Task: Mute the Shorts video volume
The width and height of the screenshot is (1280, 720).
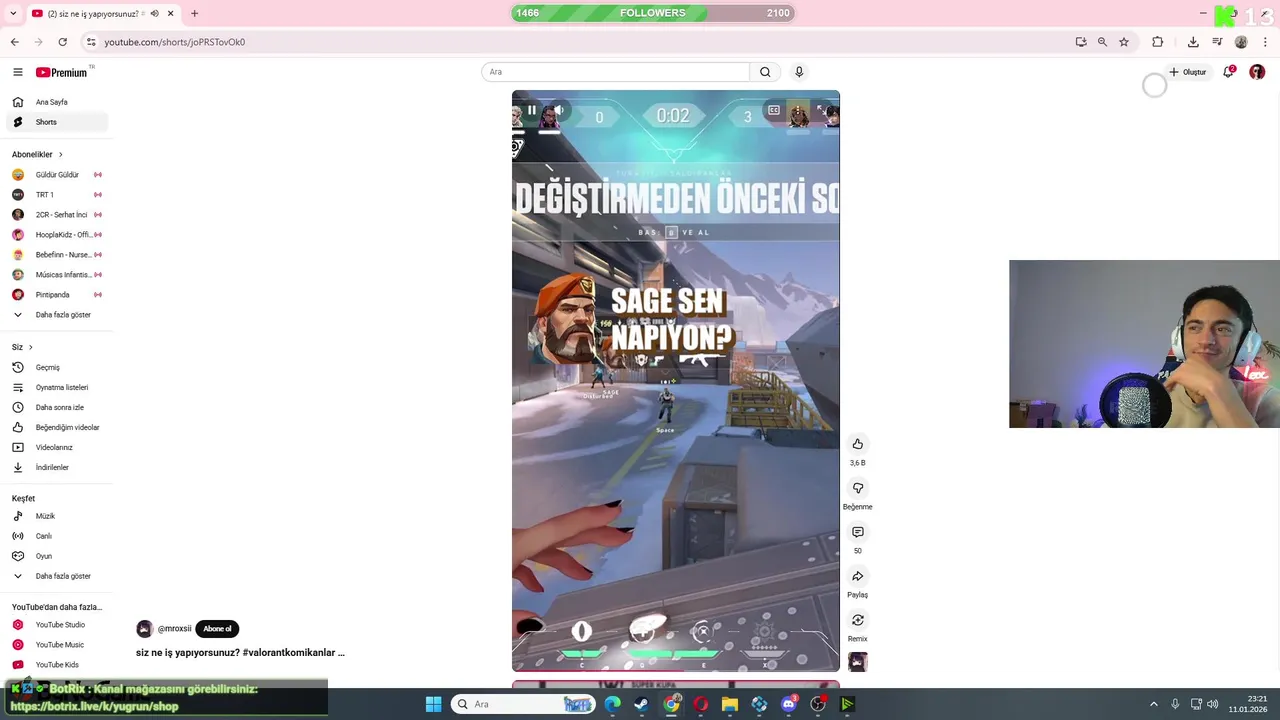Action: pyautogui.click(x=559, y=110)
